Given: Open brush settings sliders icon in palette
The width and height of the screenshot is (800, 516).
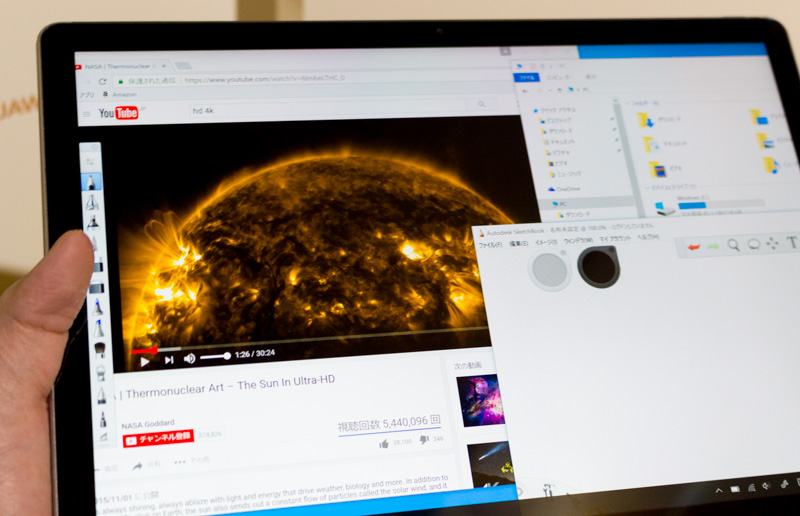Looking at the screenshot, I should click(x=90, y=162).
